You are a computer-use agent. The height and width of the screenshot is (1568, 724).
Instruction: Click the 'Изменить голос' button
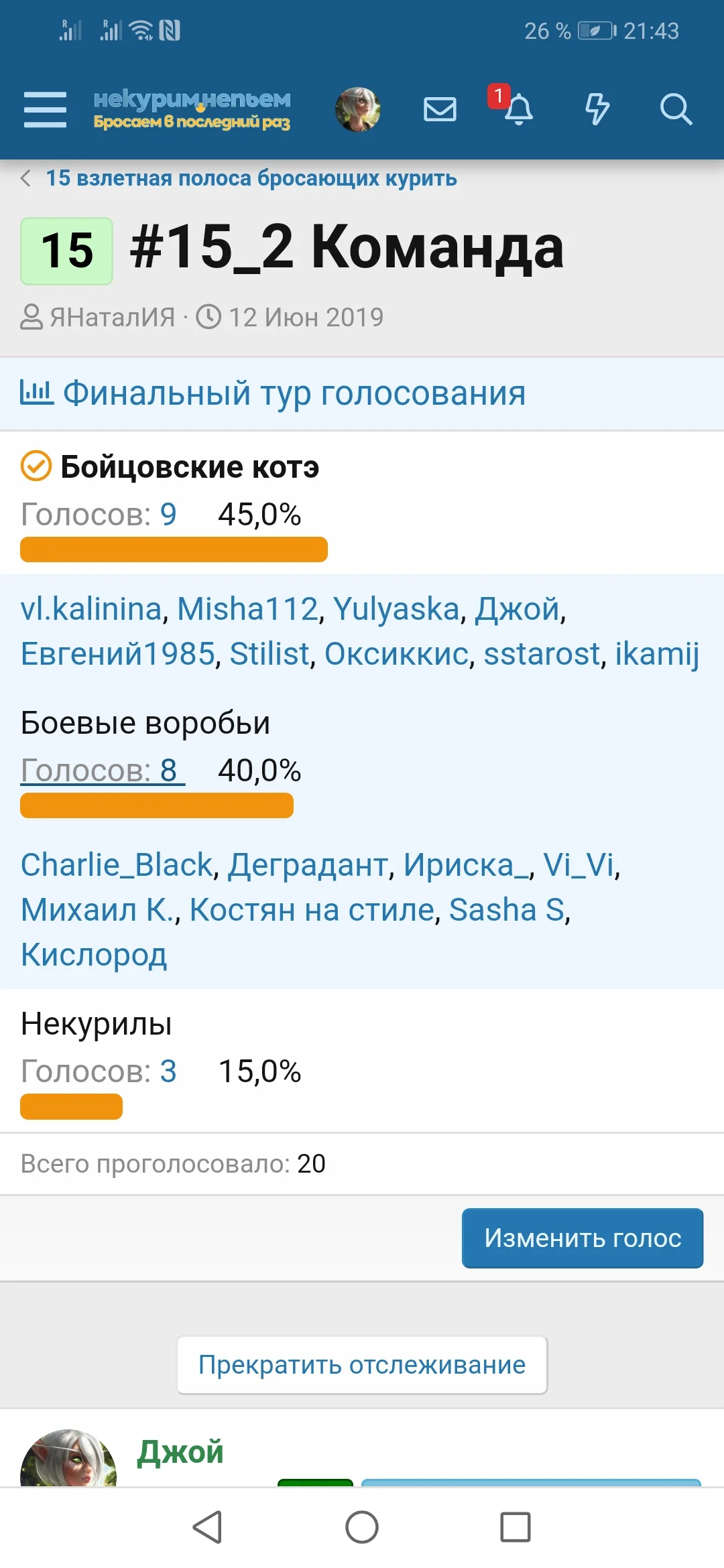(x=582, y=1238)
